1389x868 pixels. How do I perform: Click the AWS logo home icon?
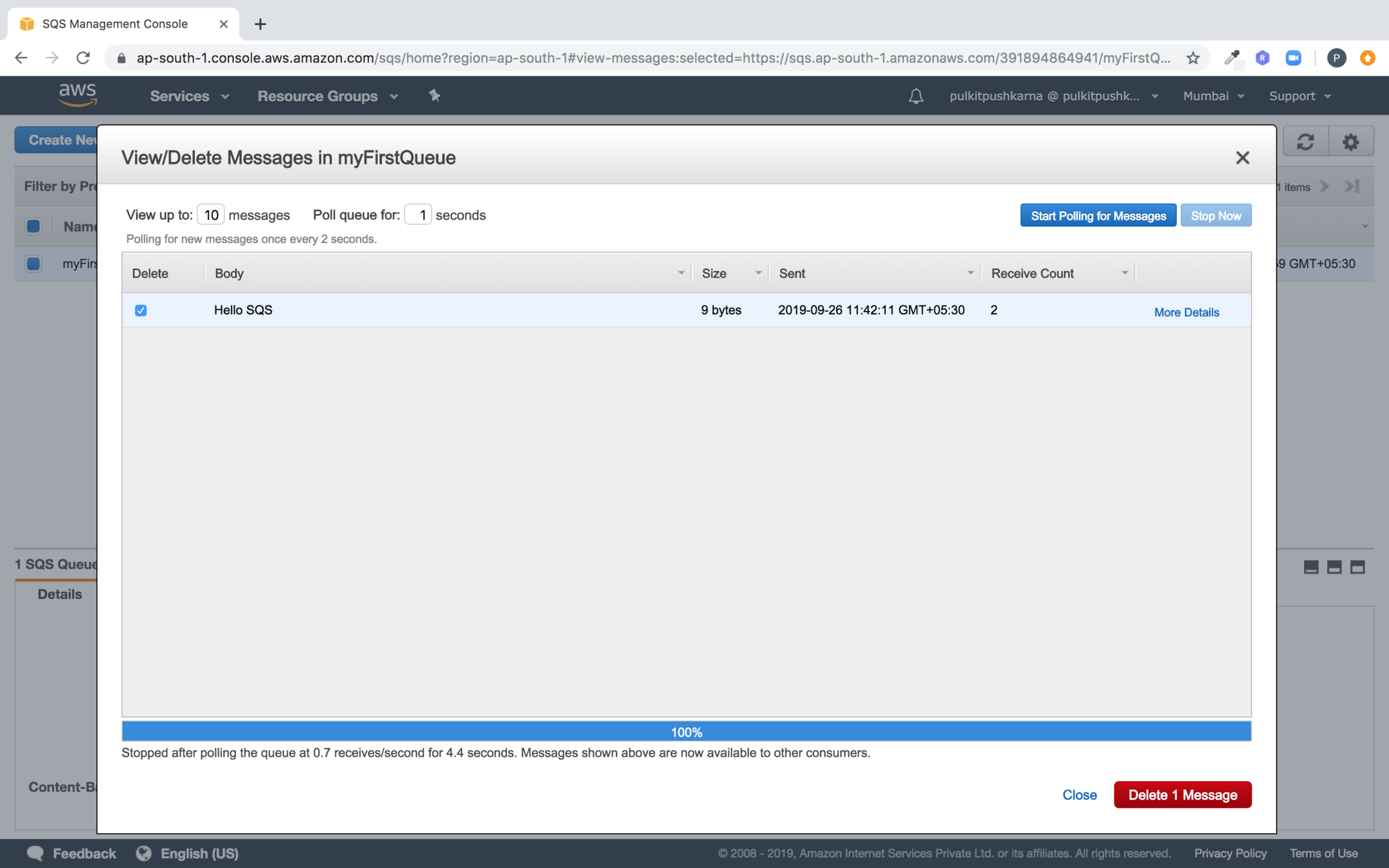point(78,95)
